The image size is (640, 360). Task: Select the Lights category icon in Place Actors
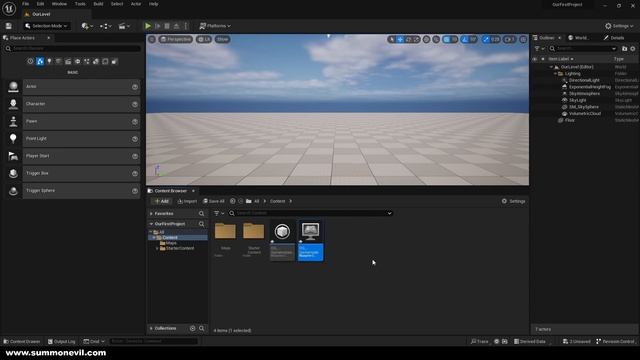tap(49, 61)
